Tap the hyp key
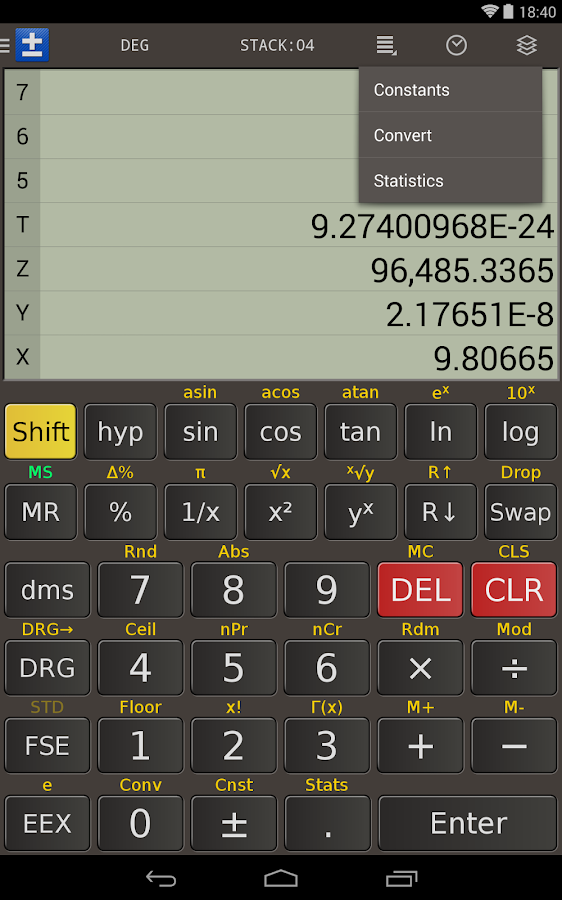 point(120,432)
